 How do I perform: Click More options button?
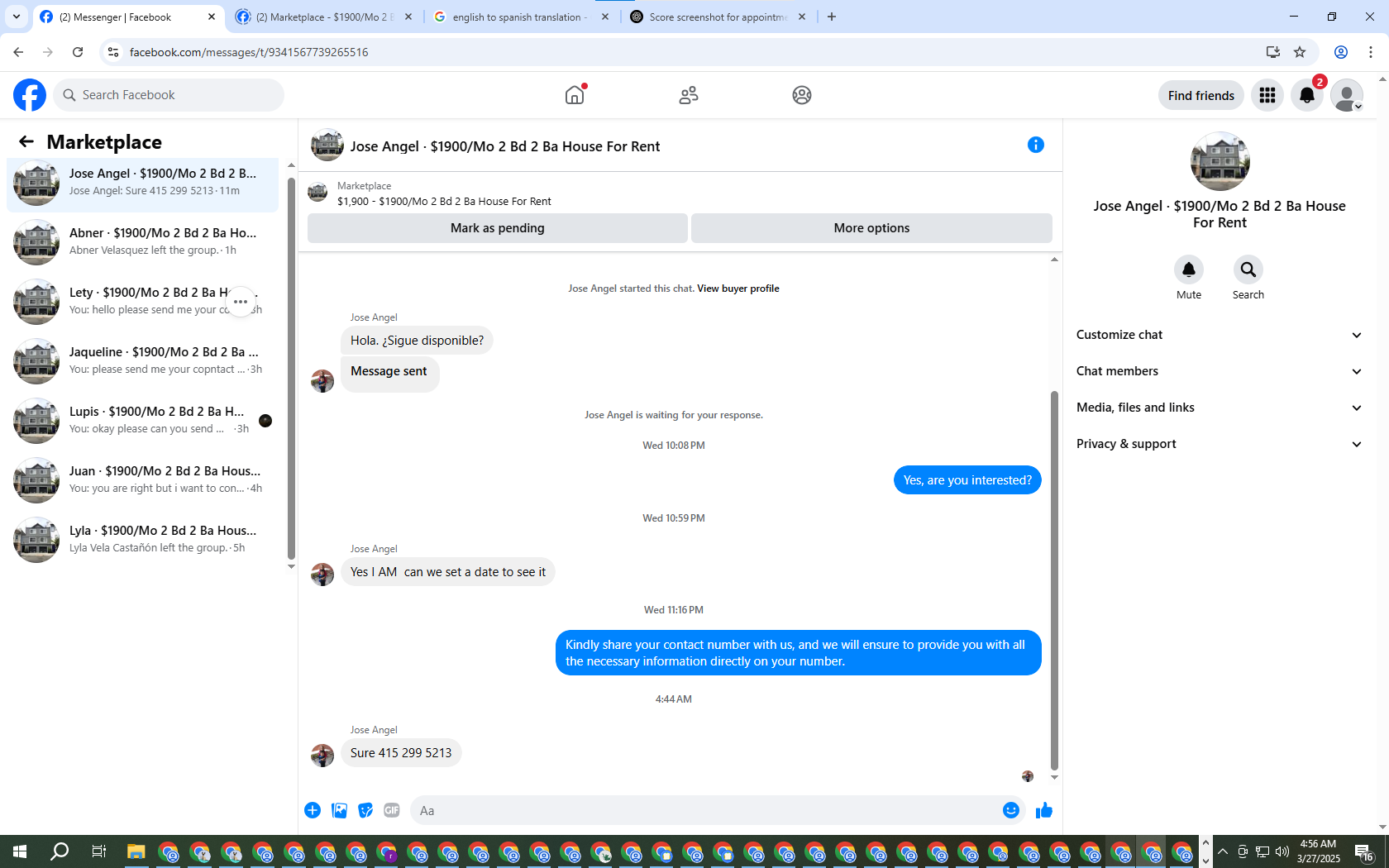tap(871, 228)
